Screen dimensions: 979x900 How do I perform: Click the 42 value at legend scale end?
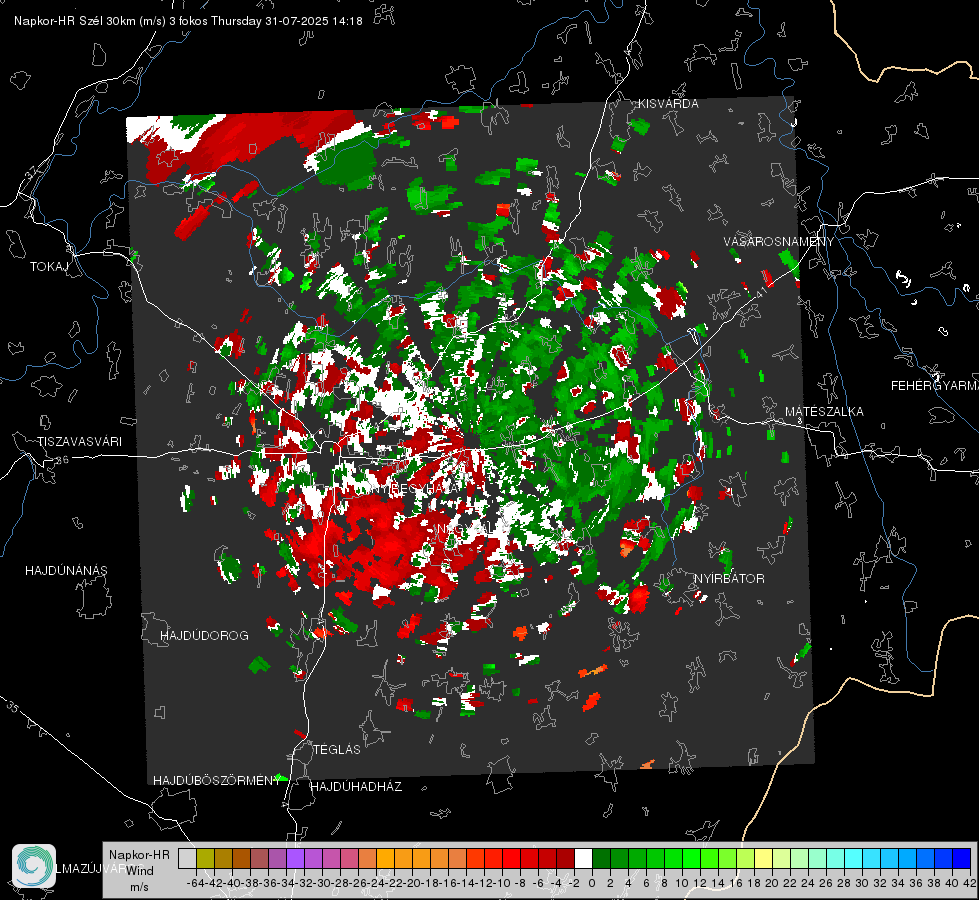tap(969, 884)
